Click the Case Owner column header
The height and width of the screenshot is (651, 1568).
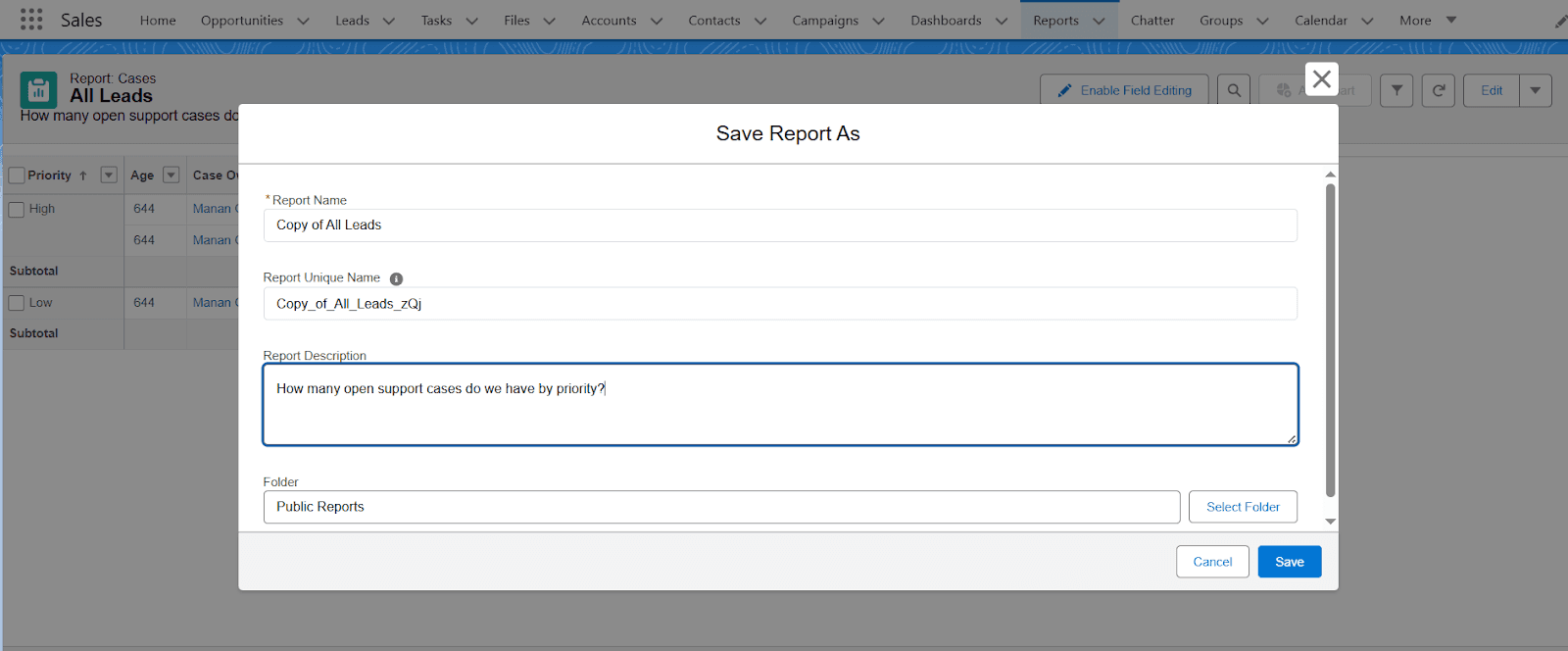click(215, 175)
